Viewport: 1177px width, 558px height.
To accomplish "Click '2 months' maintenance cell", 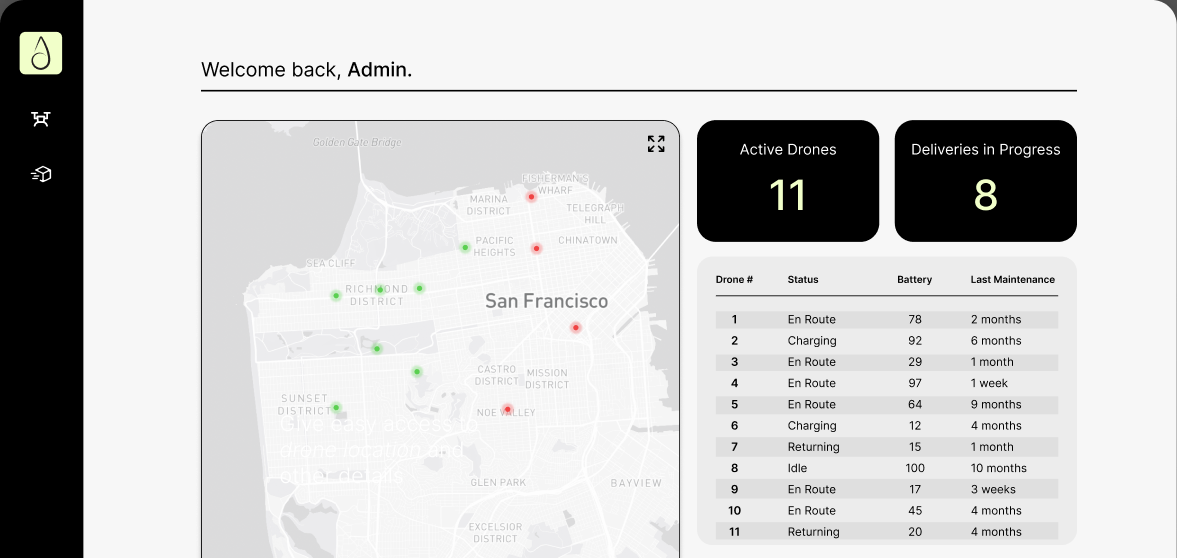I will pos(995,319).
